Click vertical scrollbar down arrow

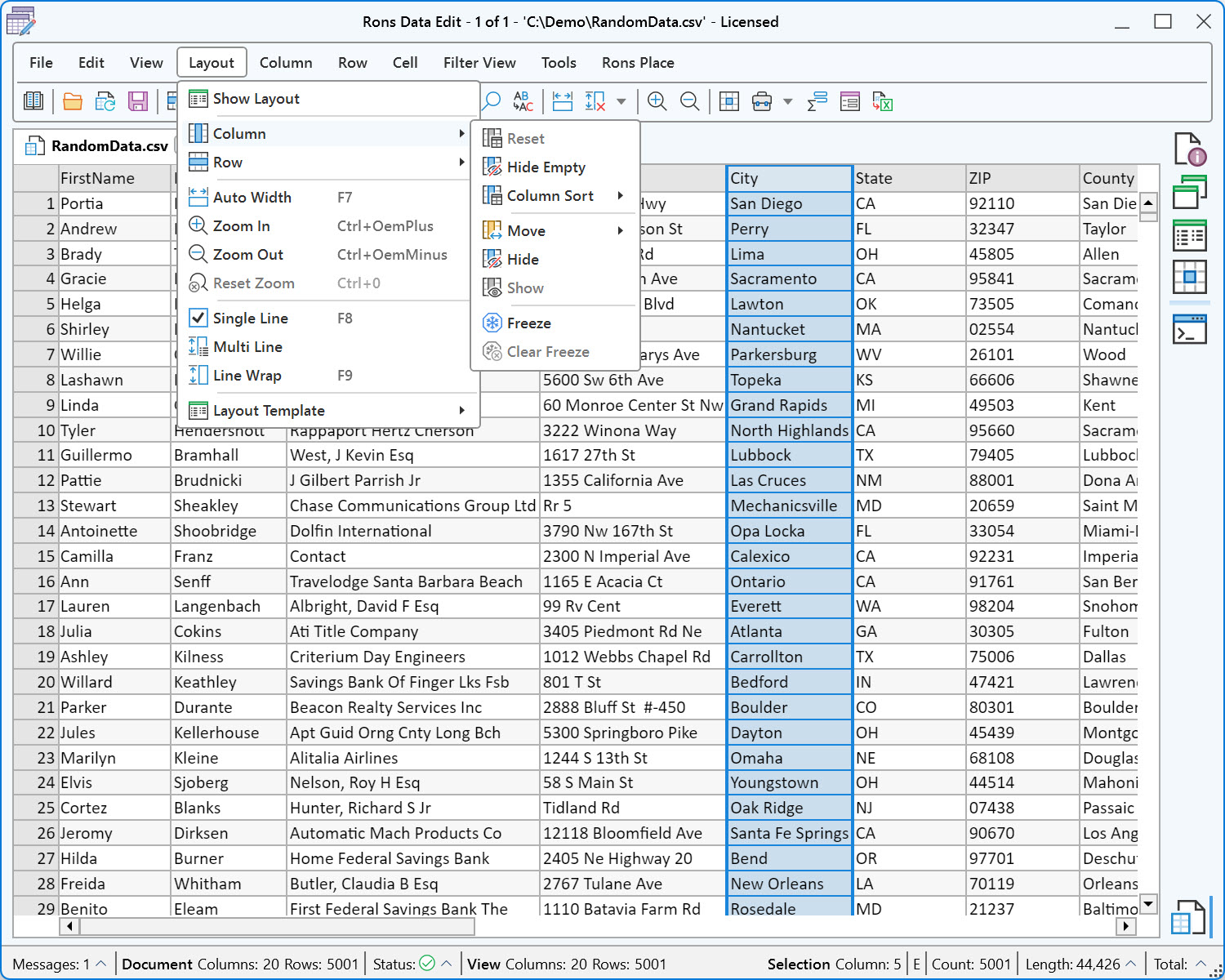1149,903
